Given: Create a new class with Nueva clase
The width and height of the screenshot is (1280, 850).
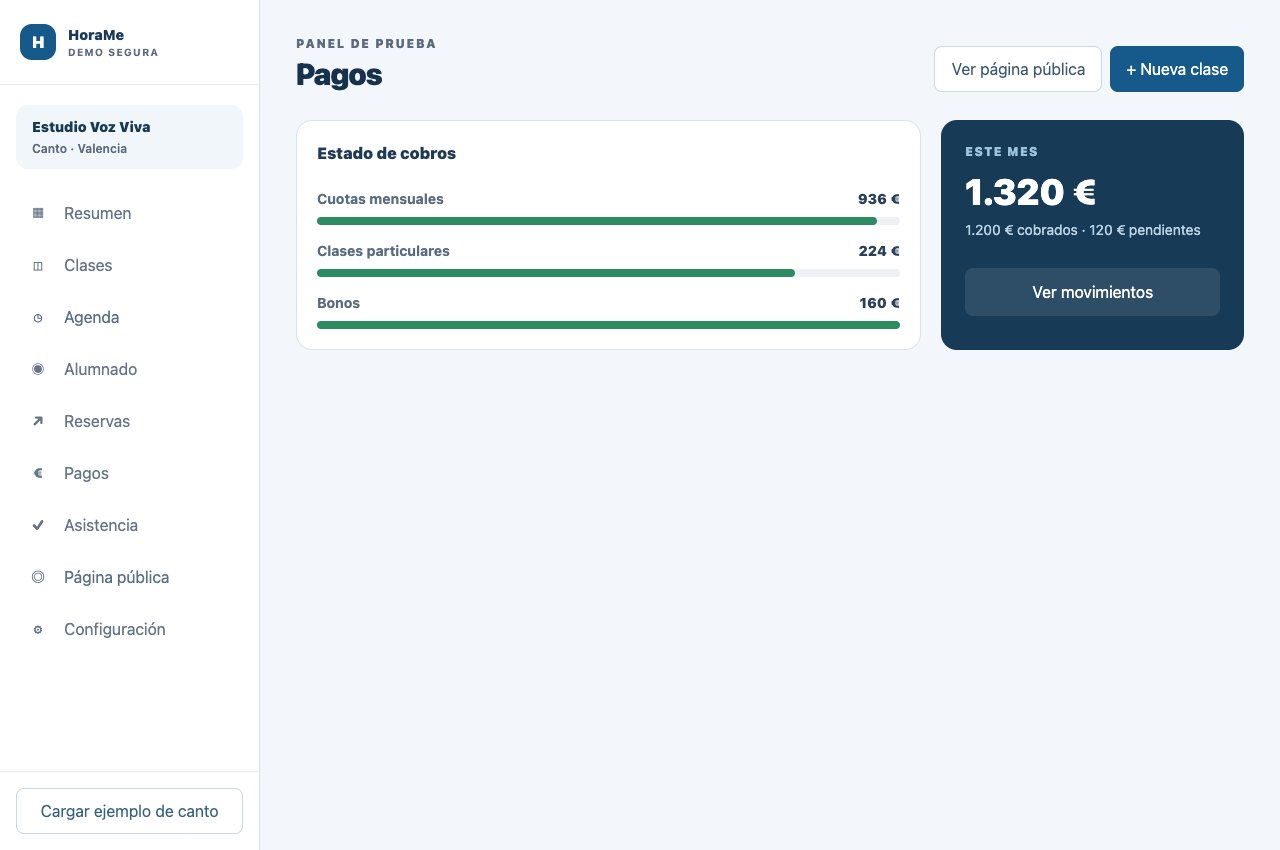Looking at the screenshot, I should (x=1177, y=69).
